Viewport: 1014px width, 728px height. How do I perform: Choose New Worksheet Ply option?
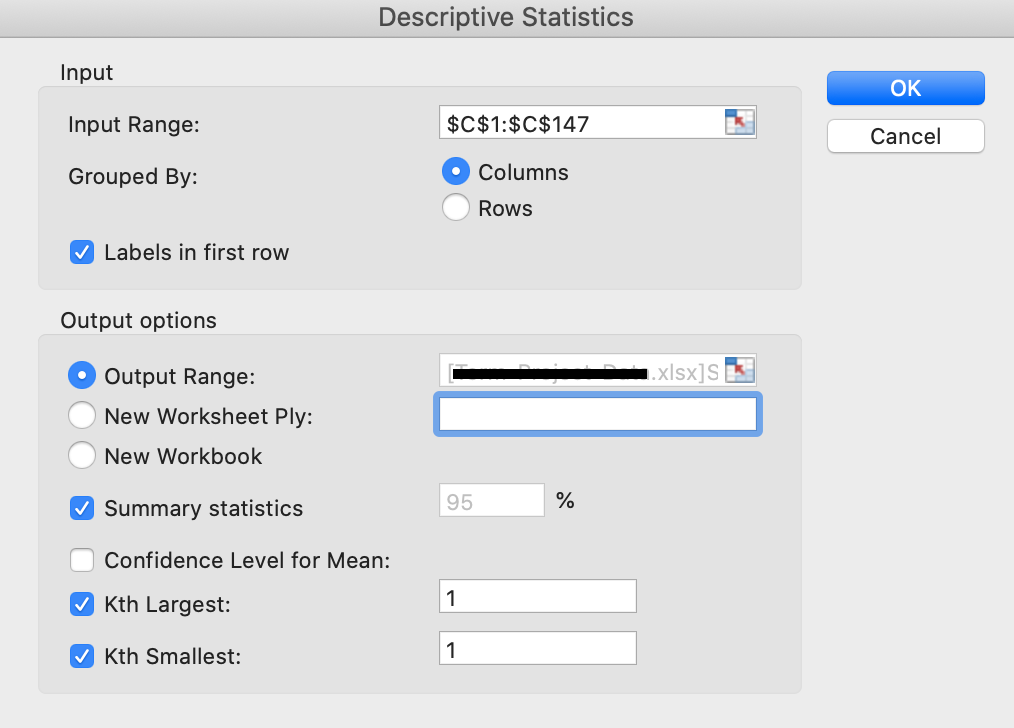pos(82,416)
